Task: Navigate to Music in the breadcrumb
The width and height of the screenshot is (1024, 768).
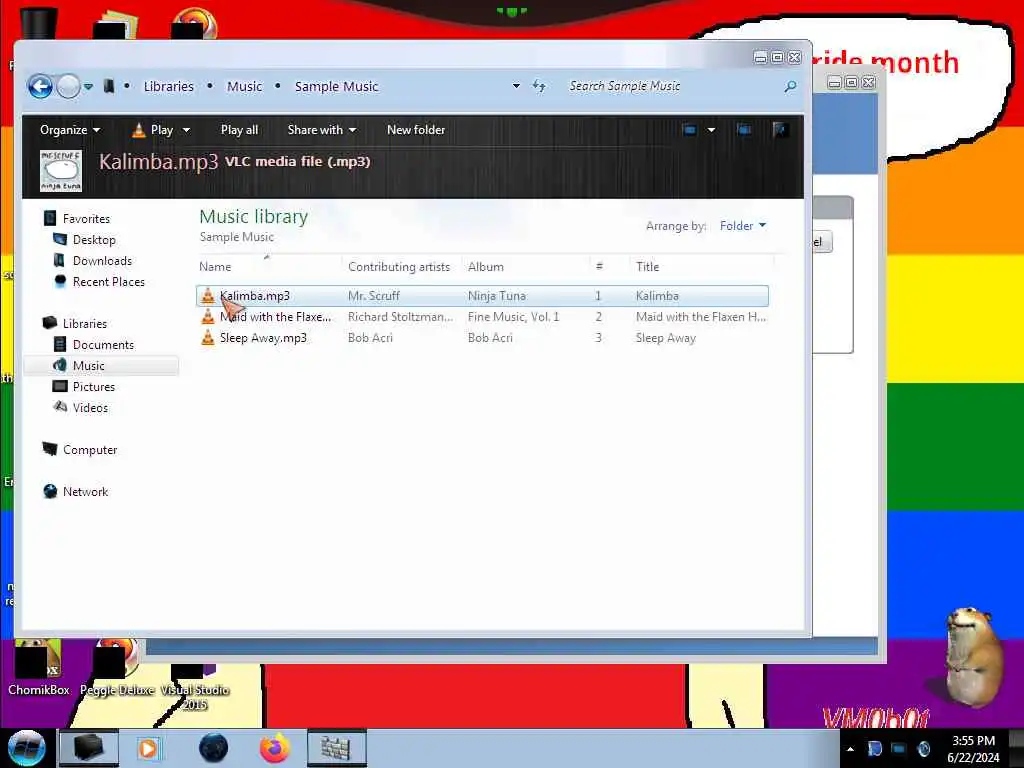Action: click(244, 86)
